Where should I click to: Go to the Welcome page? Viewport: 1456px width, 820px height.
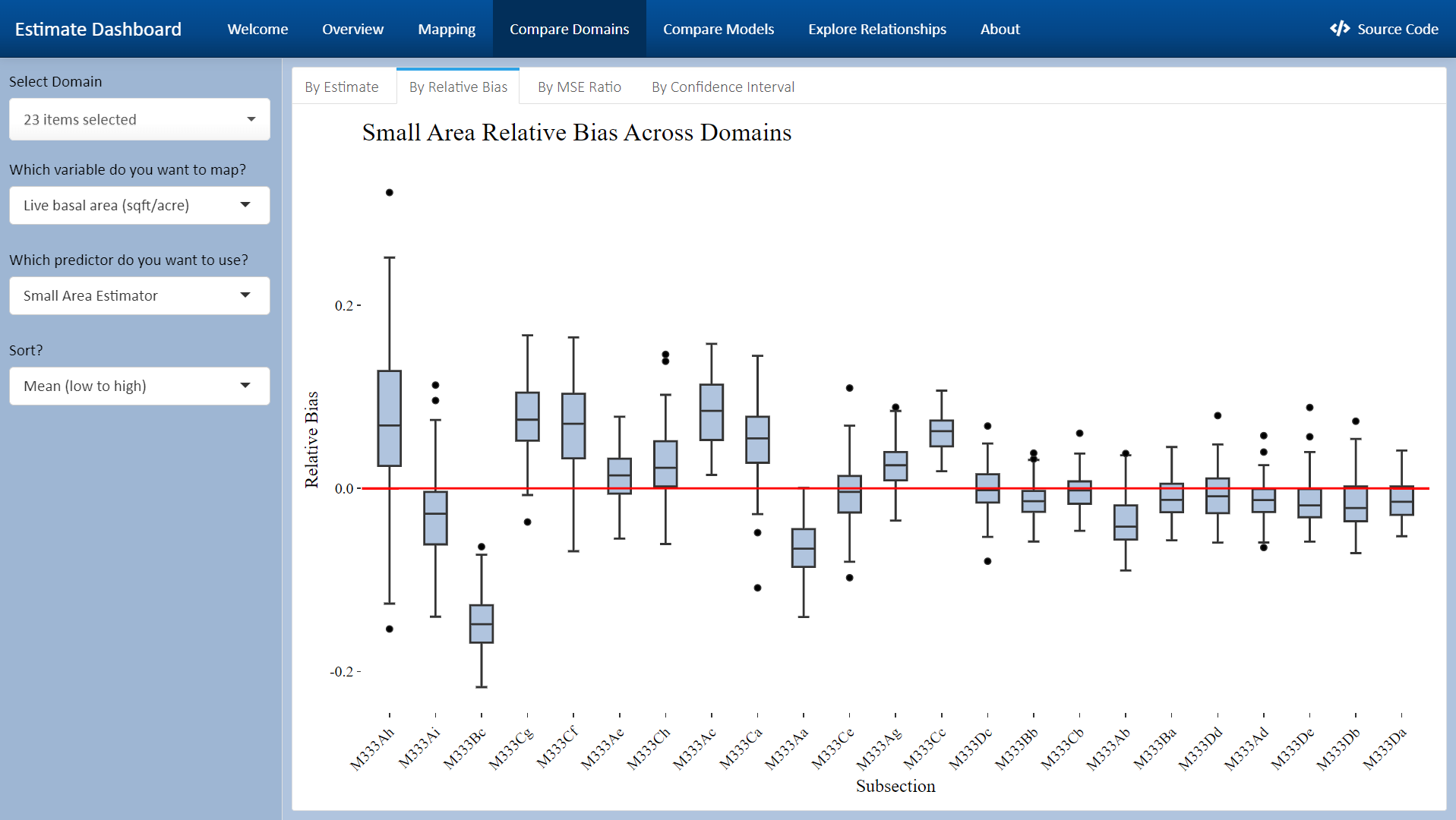point(257,29)
